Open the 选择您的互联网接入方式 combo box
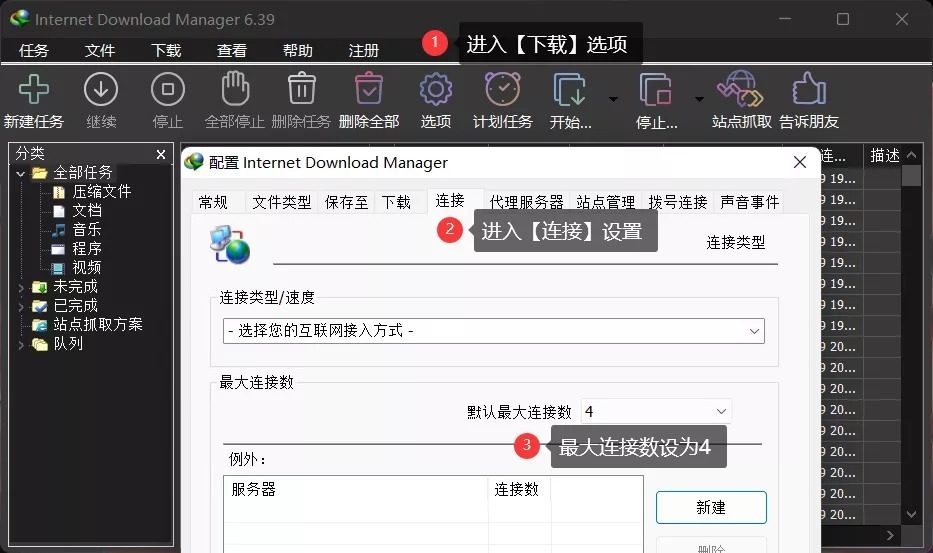The image size is (933, 553). (x=493, y=331)
